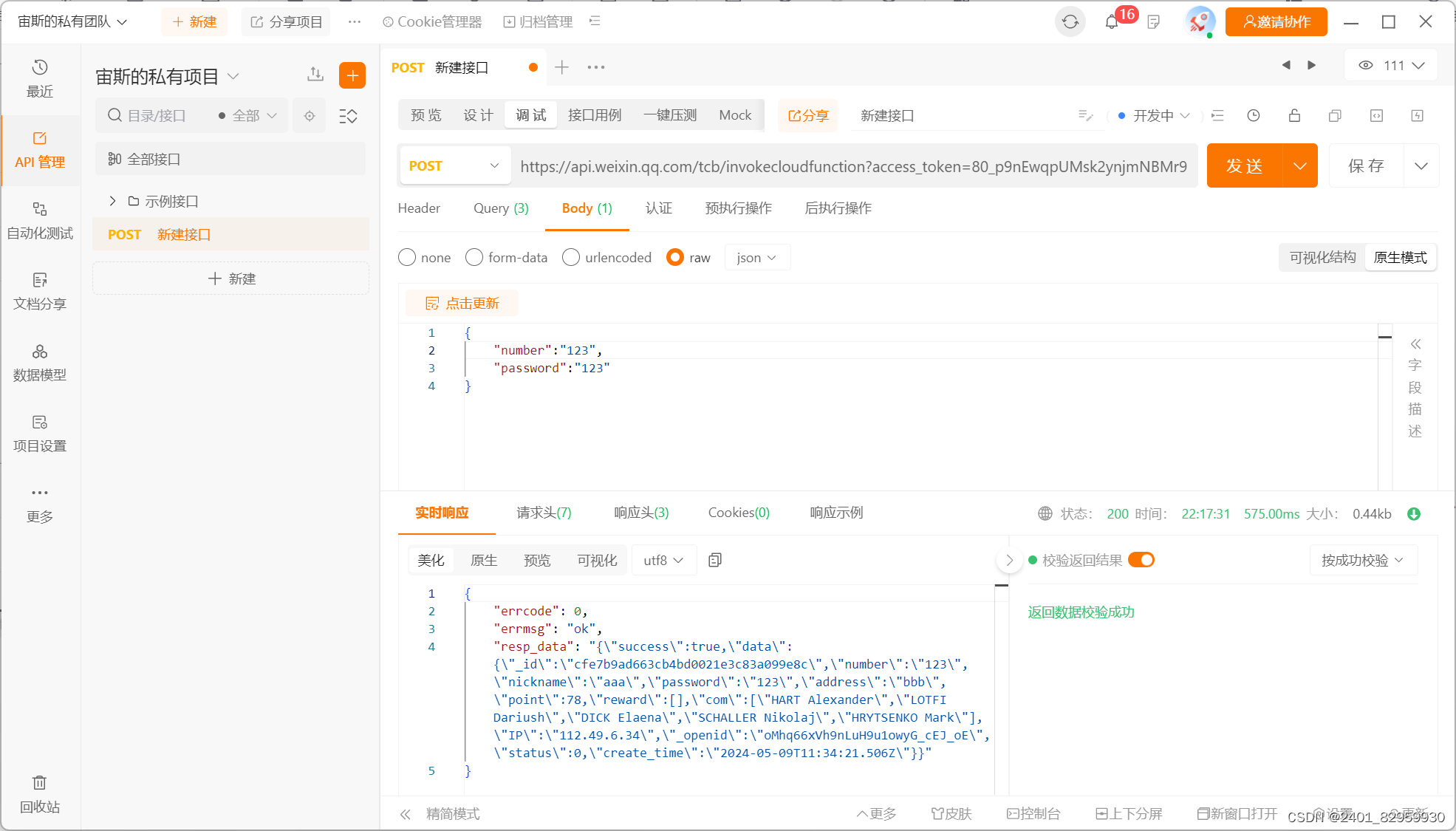
Task: Copy the response using copy icon
Action: (x=714, y=560)
